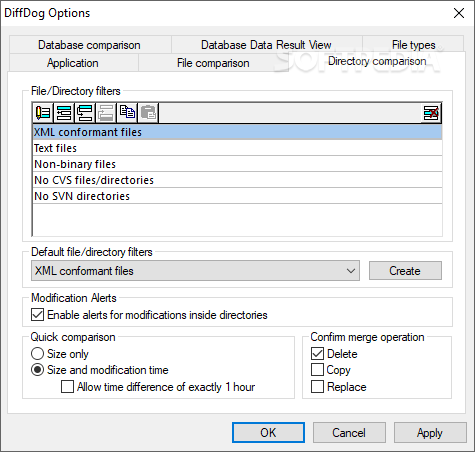Click the edit filter icon with pencil
This screenshot has width=475, height=452.
tap(43, 113)
